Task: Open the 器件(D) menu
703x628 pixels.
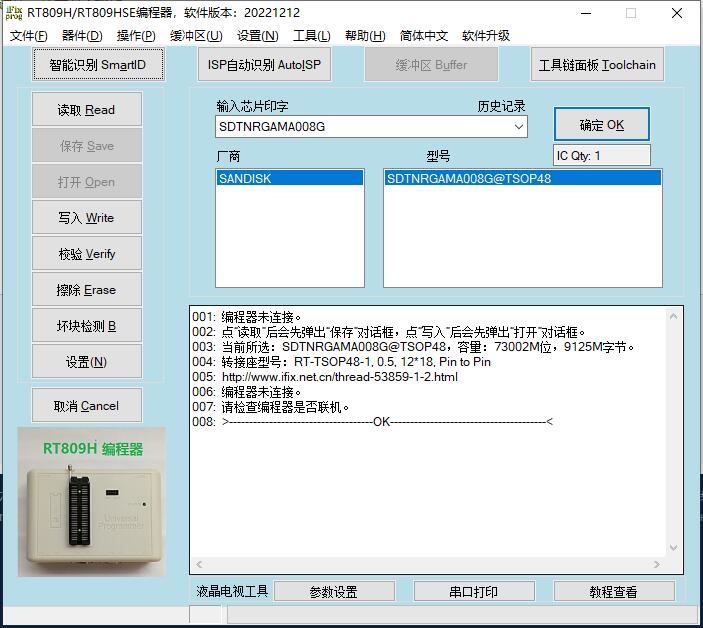Action: (x=82, y=36)
